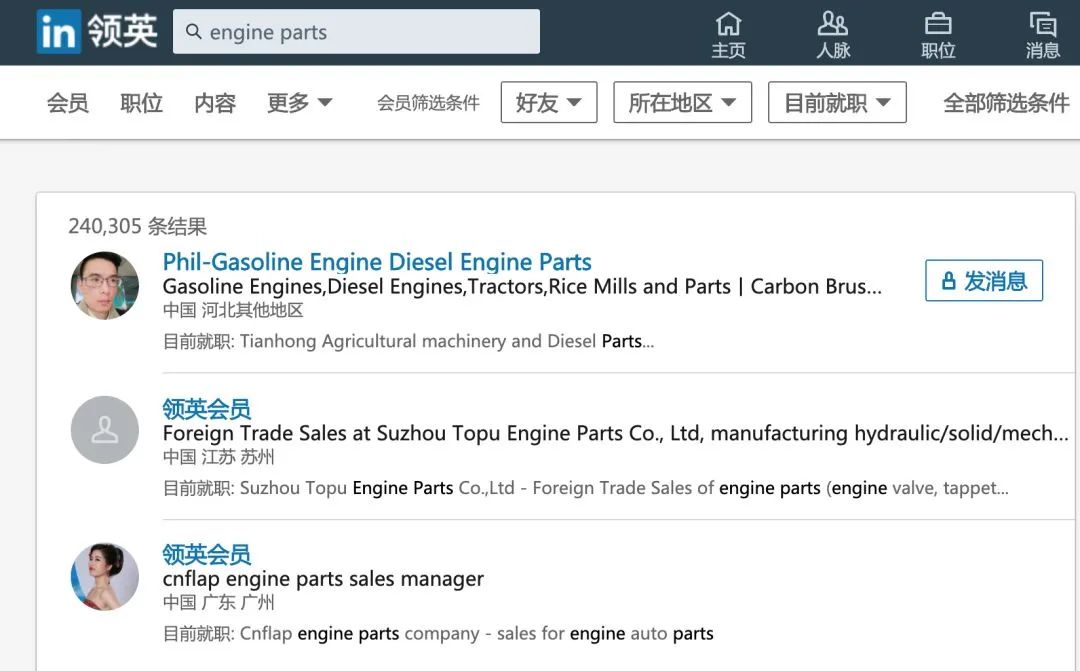The height and width of the screenshot is (671, 1080).
Task: Click the lock icon on 发消息 button
Action: tap(948, 280)
